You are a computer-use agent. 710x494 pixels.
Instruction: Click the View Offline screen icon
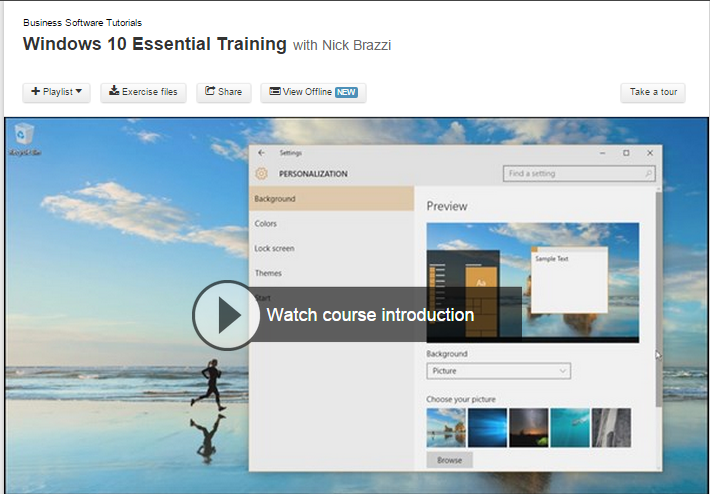click(x=275, y=91)
